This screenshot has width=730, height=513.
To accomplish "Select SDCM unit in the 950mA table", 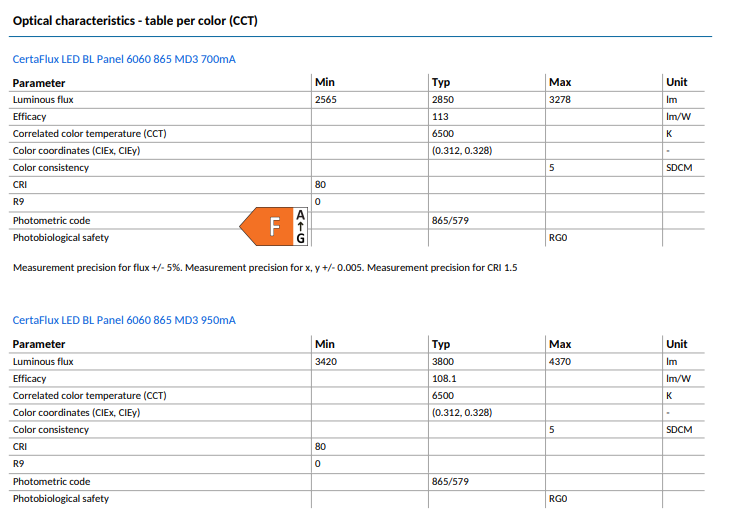I will tap(679, 430).
